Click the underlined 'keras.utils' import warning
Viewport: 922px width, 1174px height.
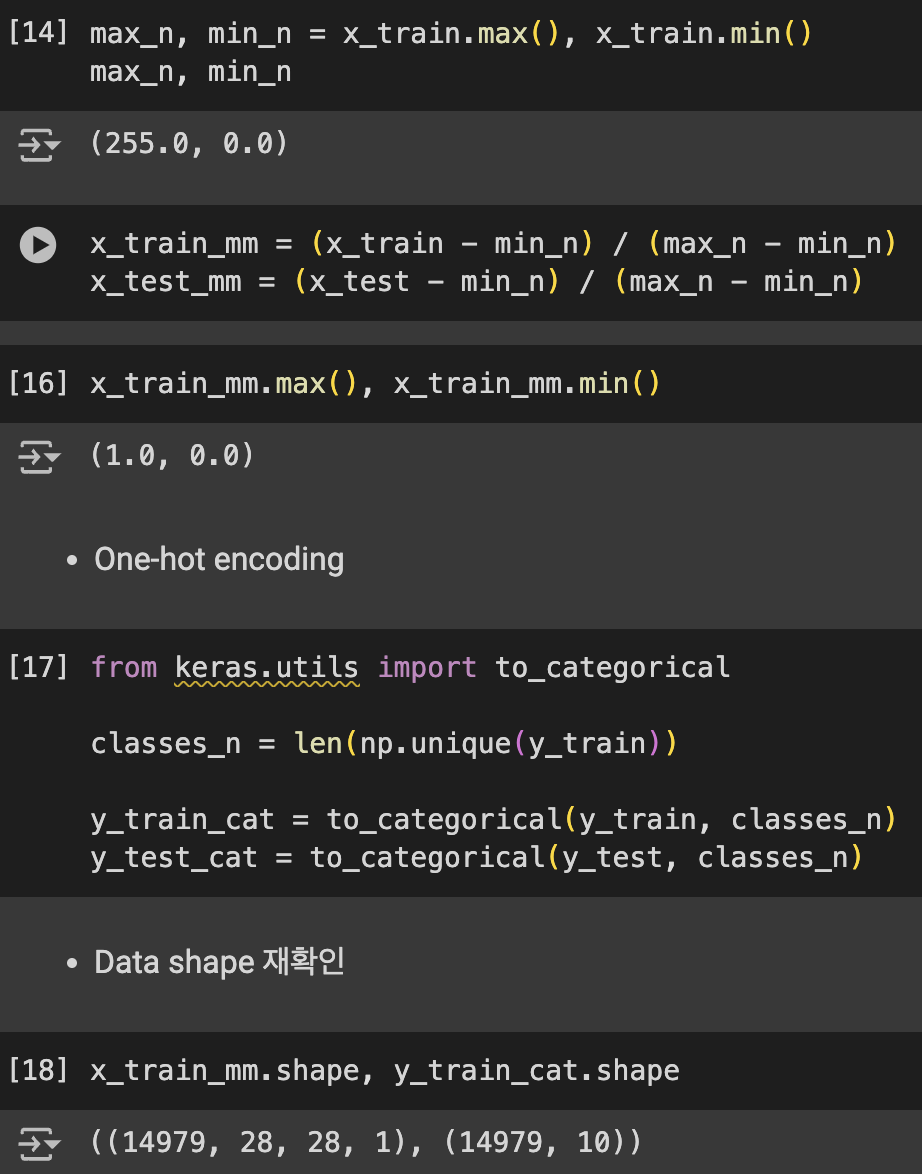click(267, 668)
